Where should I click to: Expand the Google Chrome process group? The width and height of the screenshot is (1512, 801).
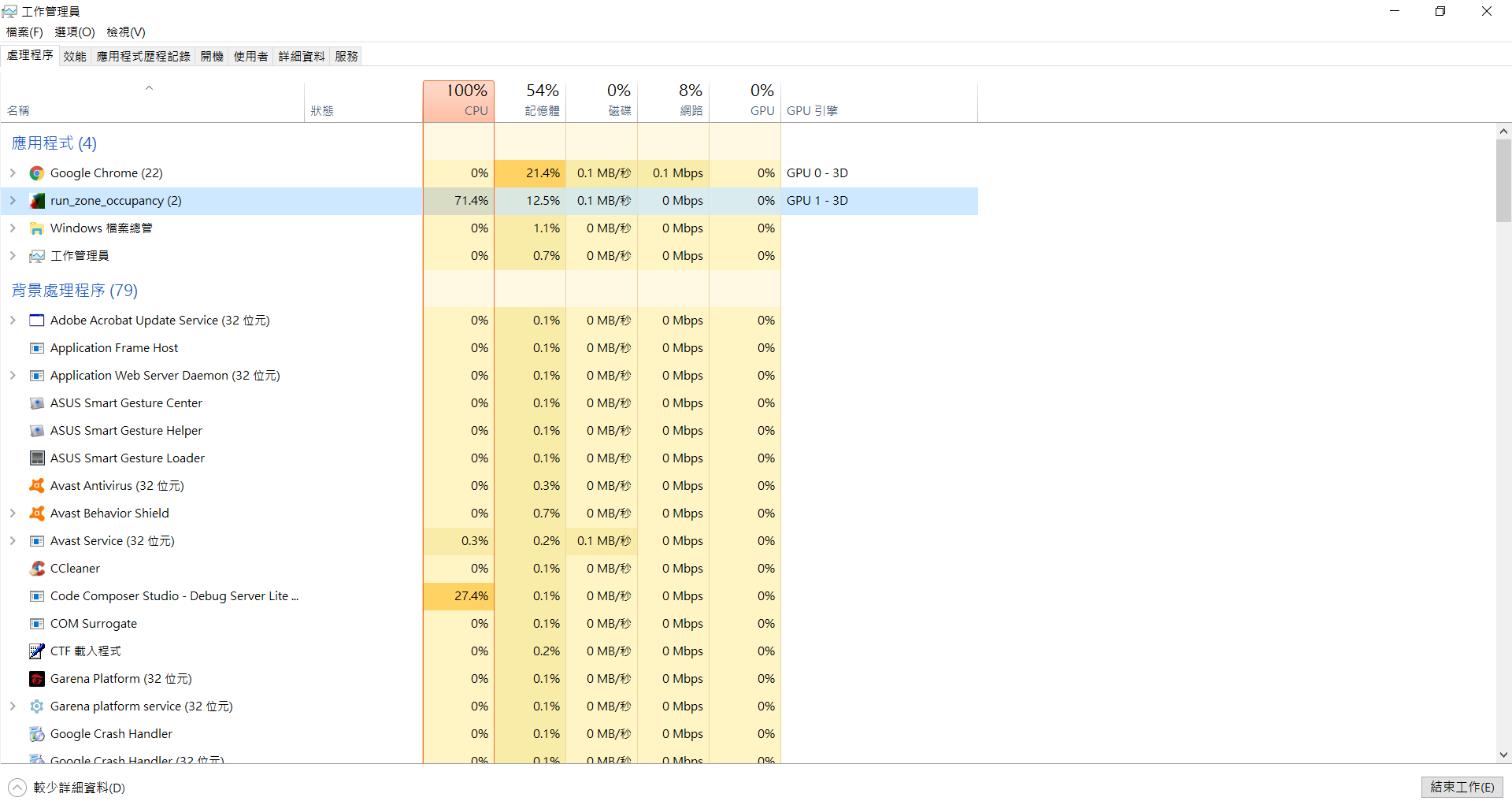(x=13, y=173)
